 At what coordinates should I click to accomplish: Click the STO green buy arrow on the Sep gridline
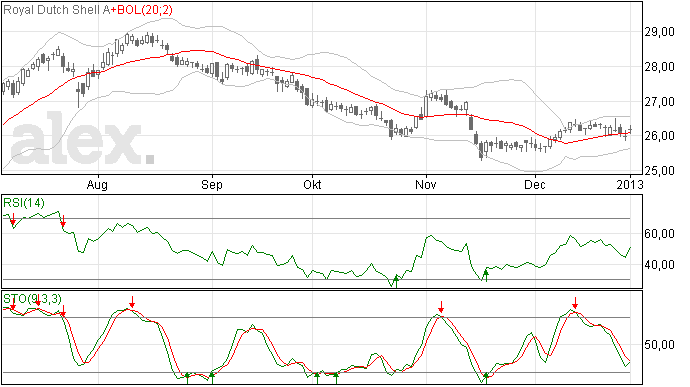pos(212,378)
